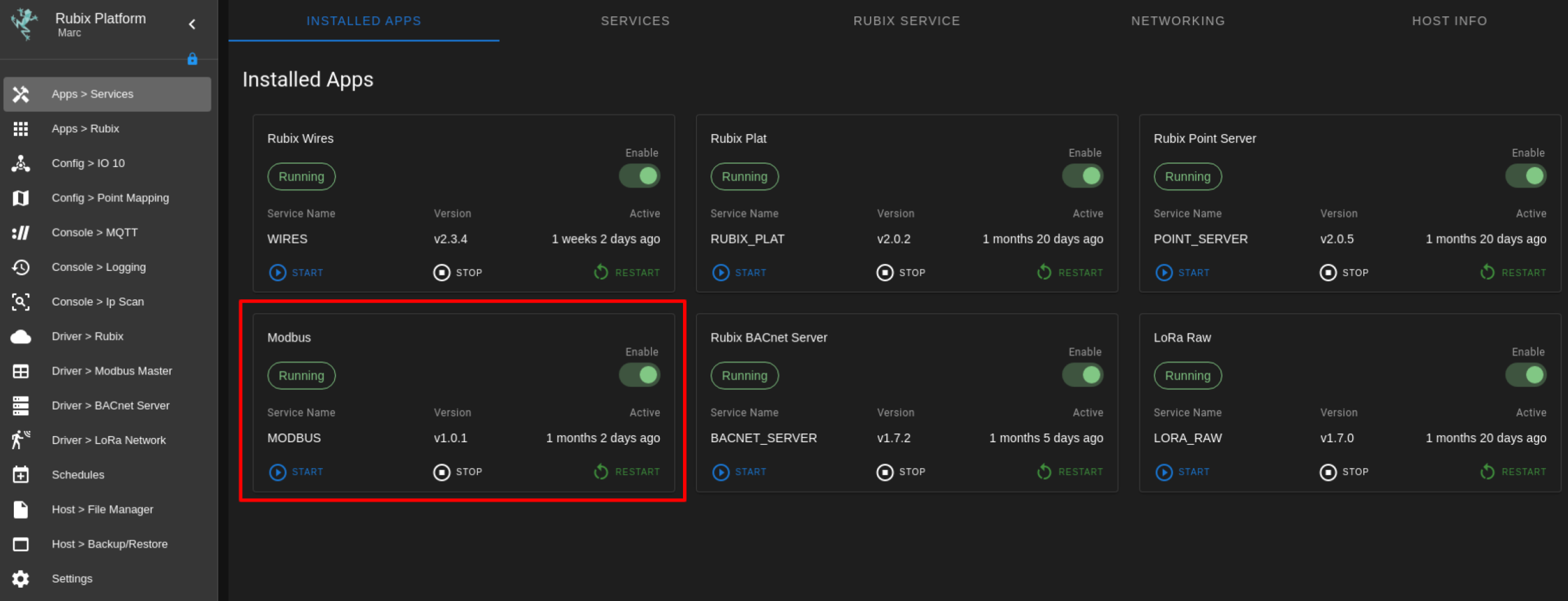
Task: Stop the LORA_RAW service
Action: click(1345, 472)
